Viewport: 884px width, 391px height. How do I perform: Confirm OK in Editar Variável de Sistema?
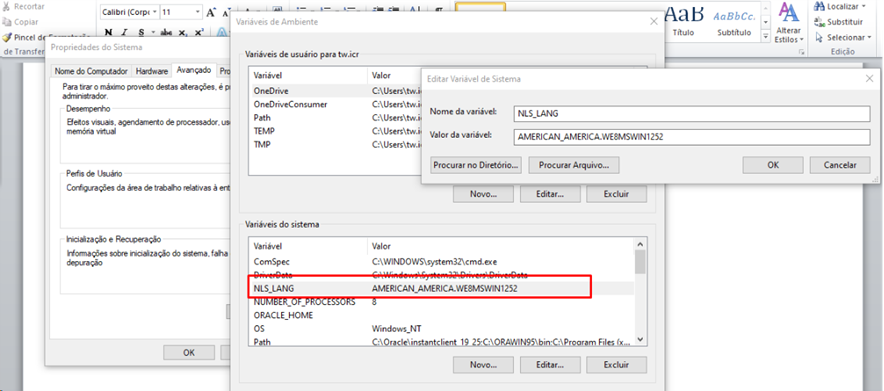(773, 165)
